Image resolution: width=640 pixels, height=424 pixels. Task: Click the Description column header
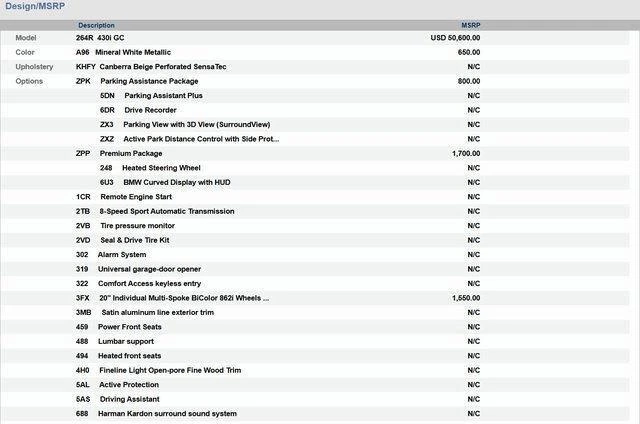tap(96, 25)
